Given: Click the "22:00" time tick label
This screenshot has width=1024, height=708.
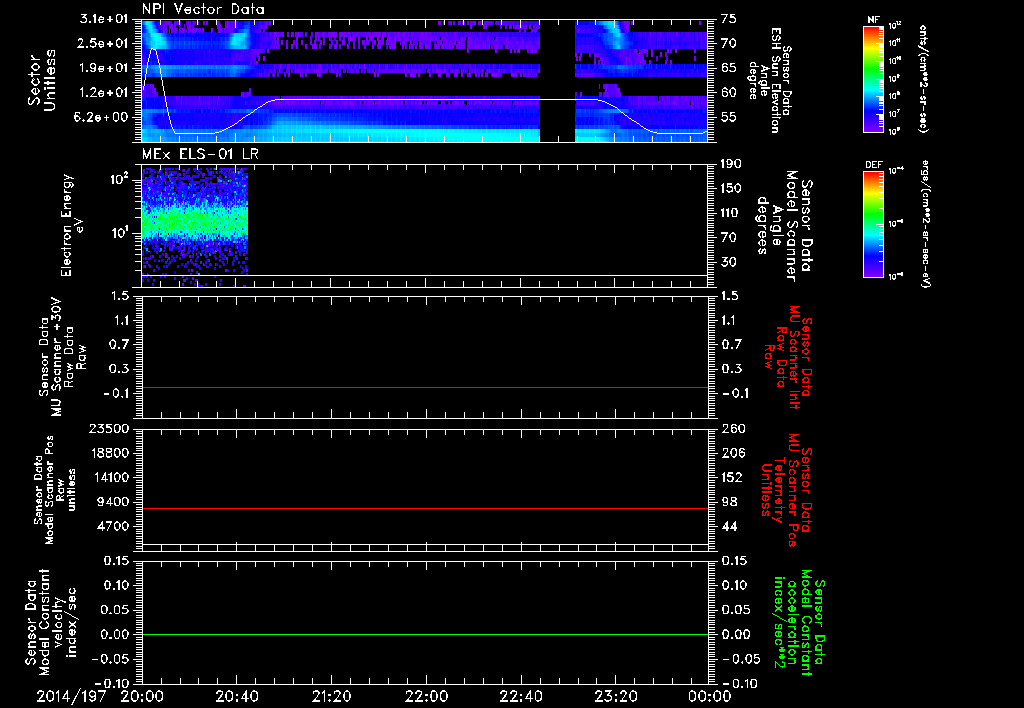Looking at the screenshot, I should coord(426,696).
